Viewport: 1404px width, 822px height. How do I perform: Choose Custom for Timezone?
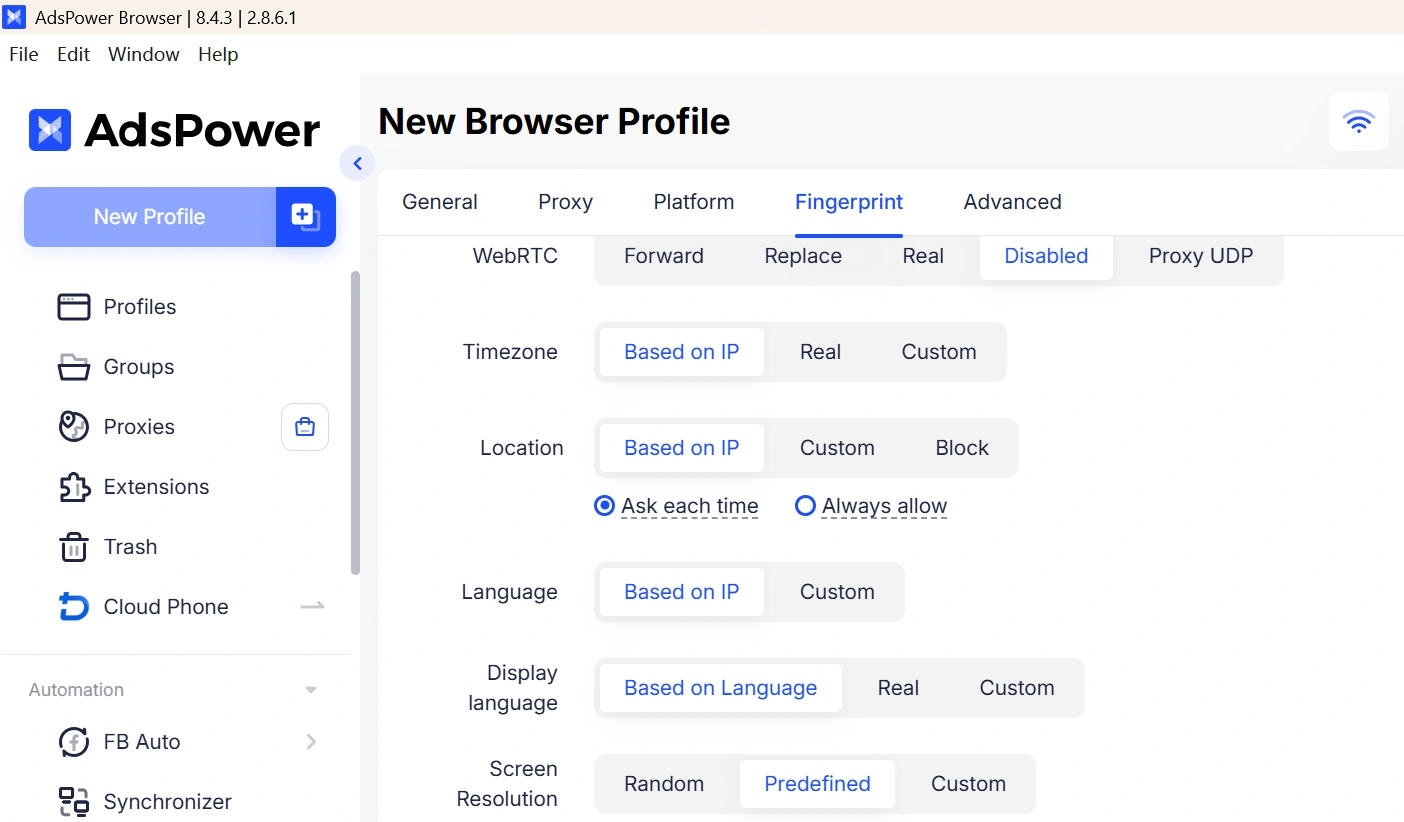click(939, 352)
